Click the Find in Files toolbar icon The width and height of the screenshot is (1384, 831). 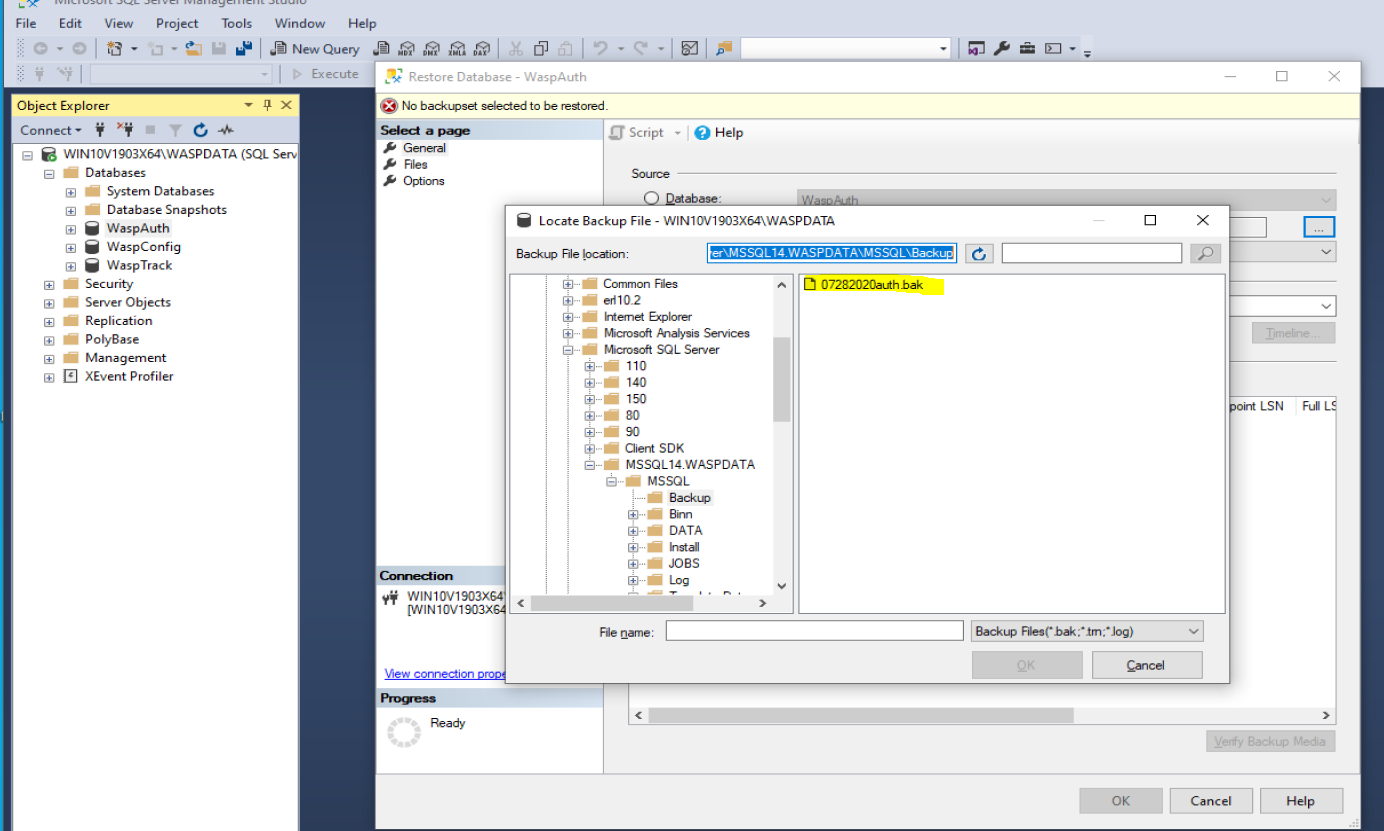point(725,49)
